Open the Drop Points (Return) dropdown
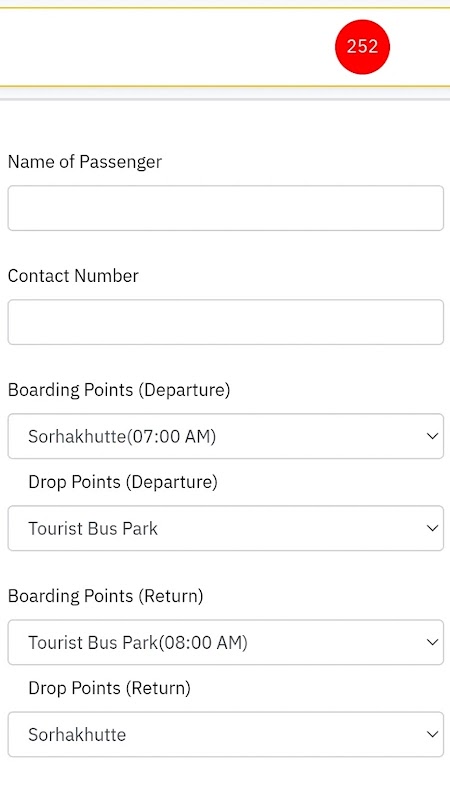450x800 pixels. 226,734
